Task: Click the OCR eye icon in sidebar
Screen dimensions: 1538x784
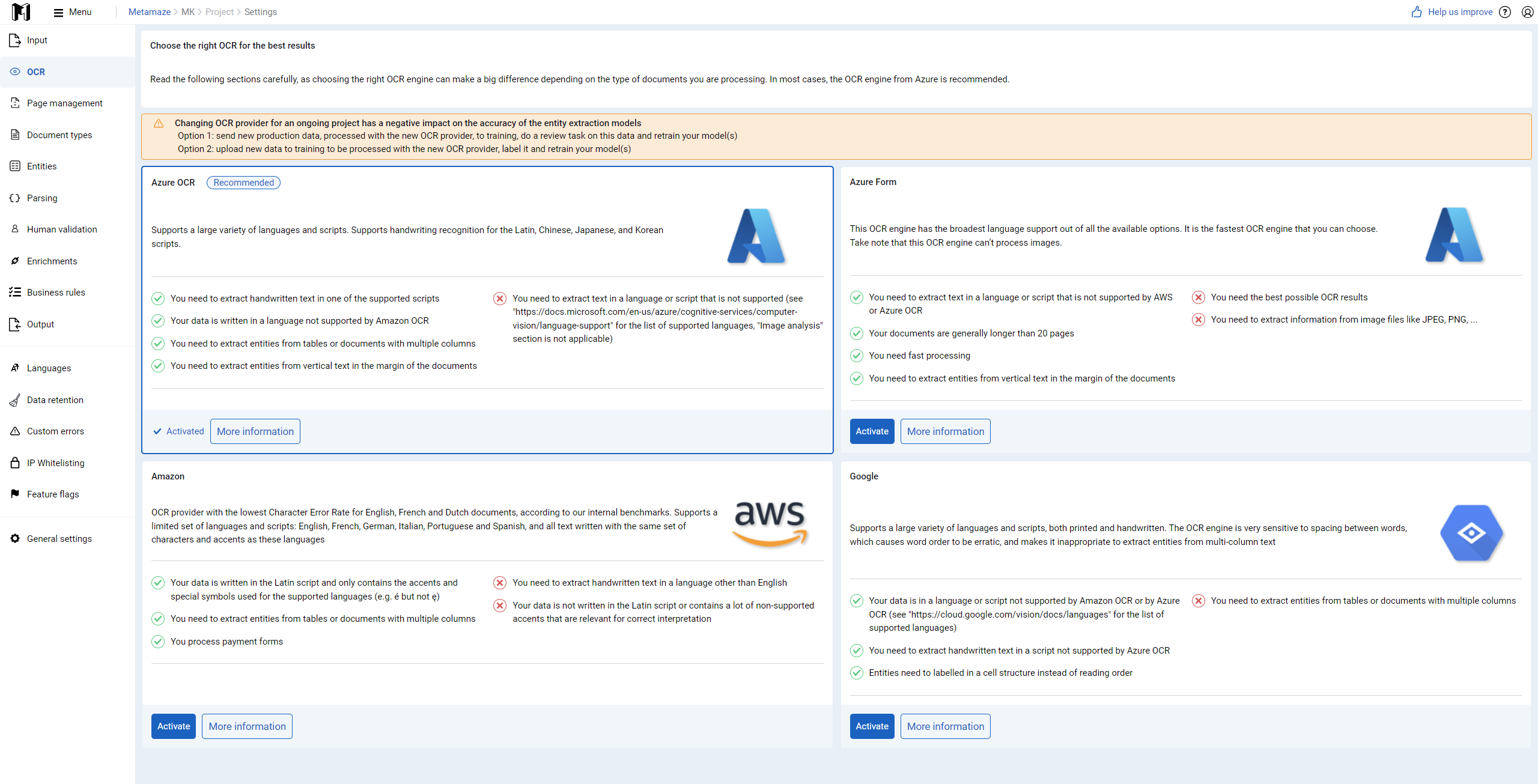Action: coord(15,71)
